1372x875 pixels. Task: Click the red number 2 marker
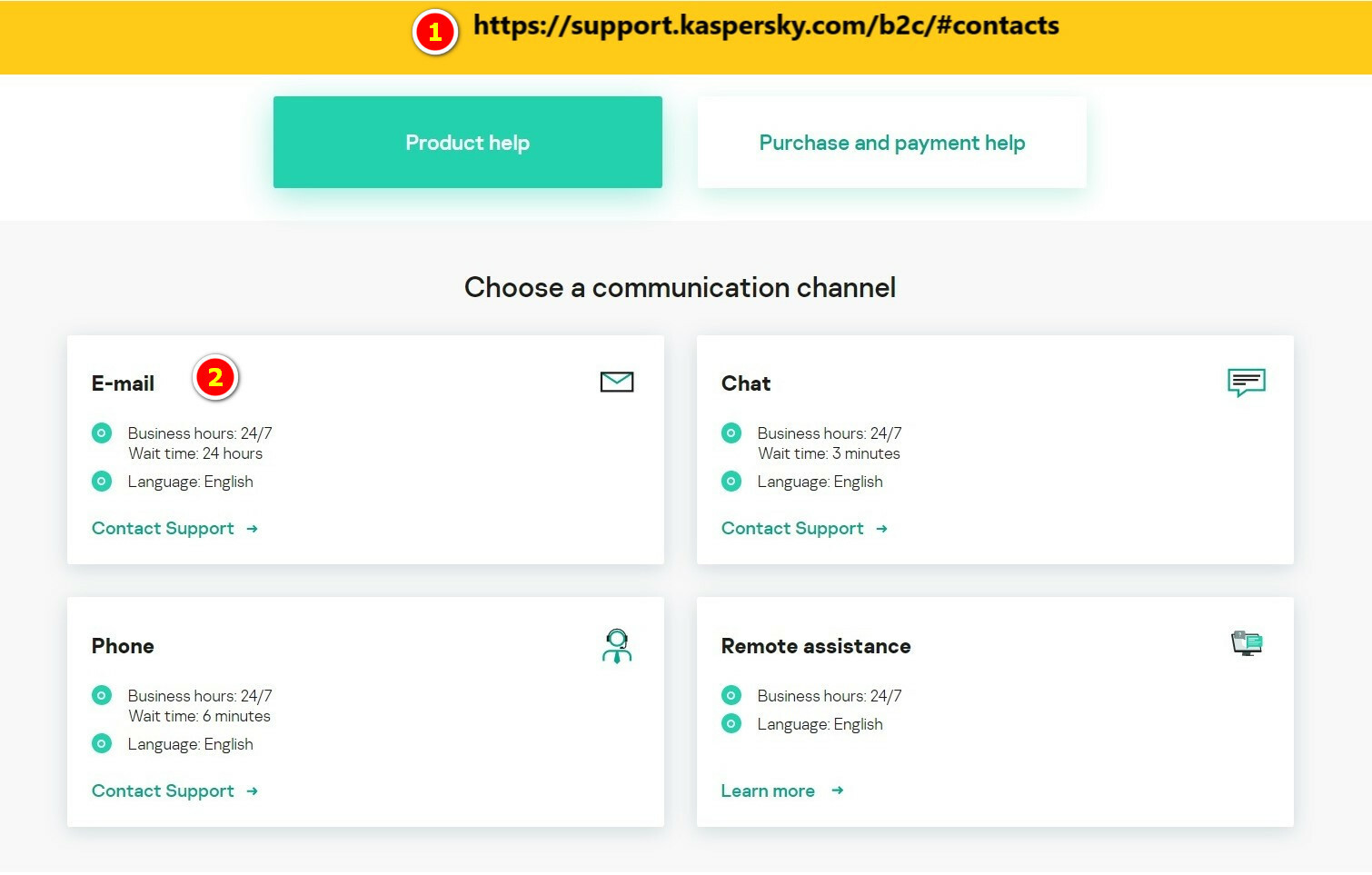[215, 377]
